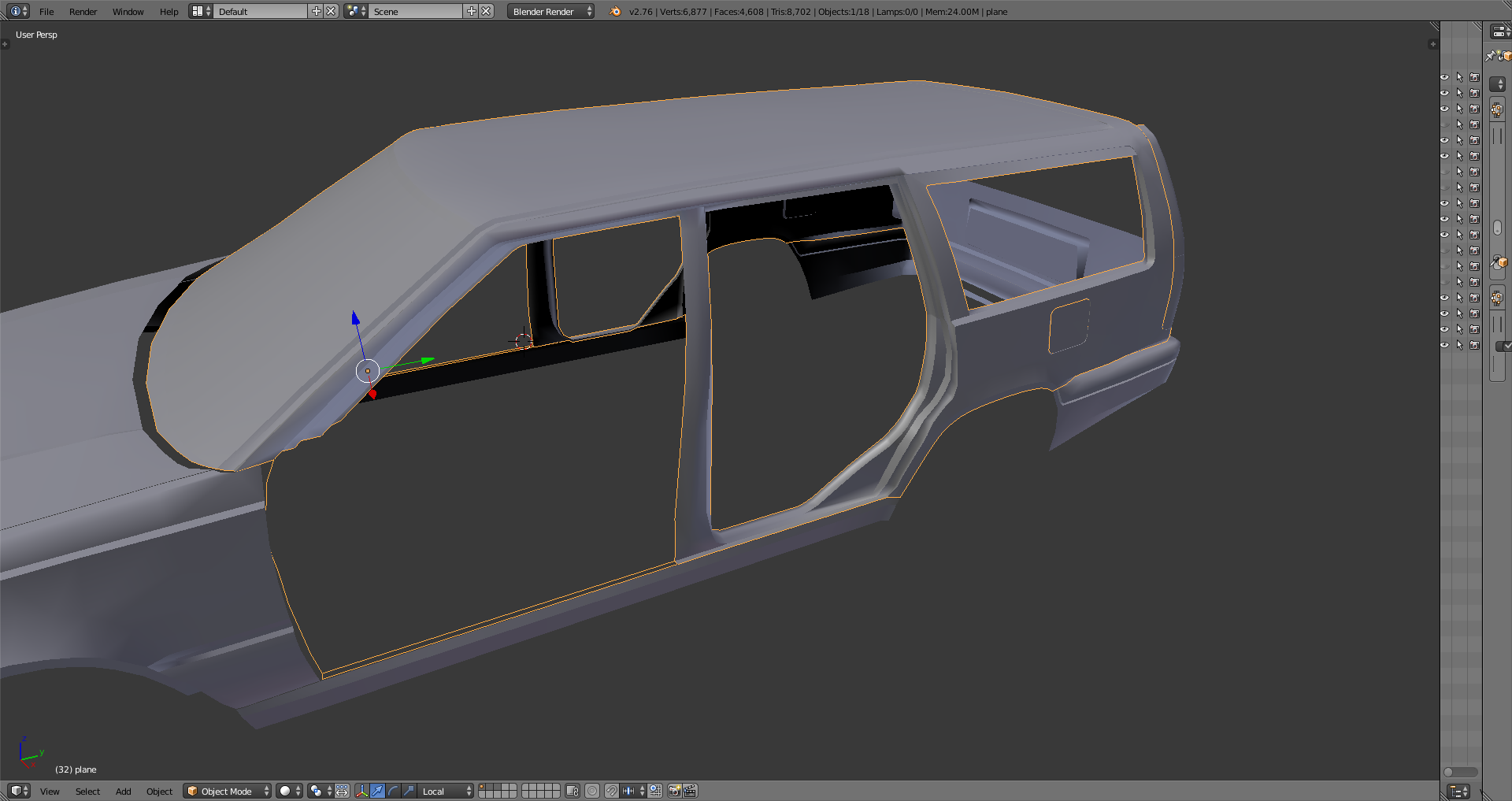This screenshot has height=801, width=1512.
Task: Toggle visibility eye of first outliner row
Action: [1444, 77]
